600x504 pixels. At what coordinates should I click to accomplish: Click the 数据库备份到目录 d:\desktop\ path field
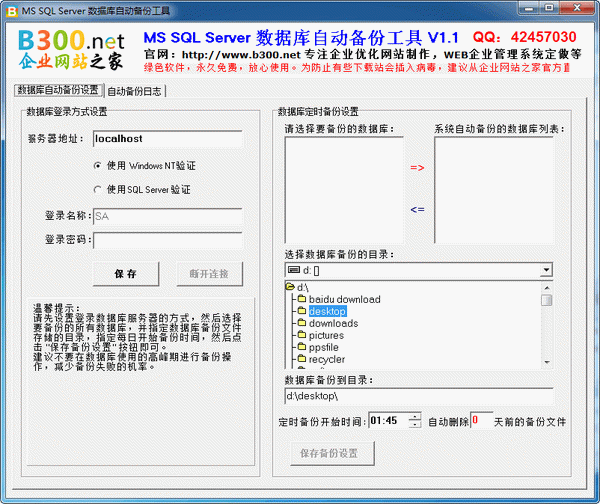419,396
